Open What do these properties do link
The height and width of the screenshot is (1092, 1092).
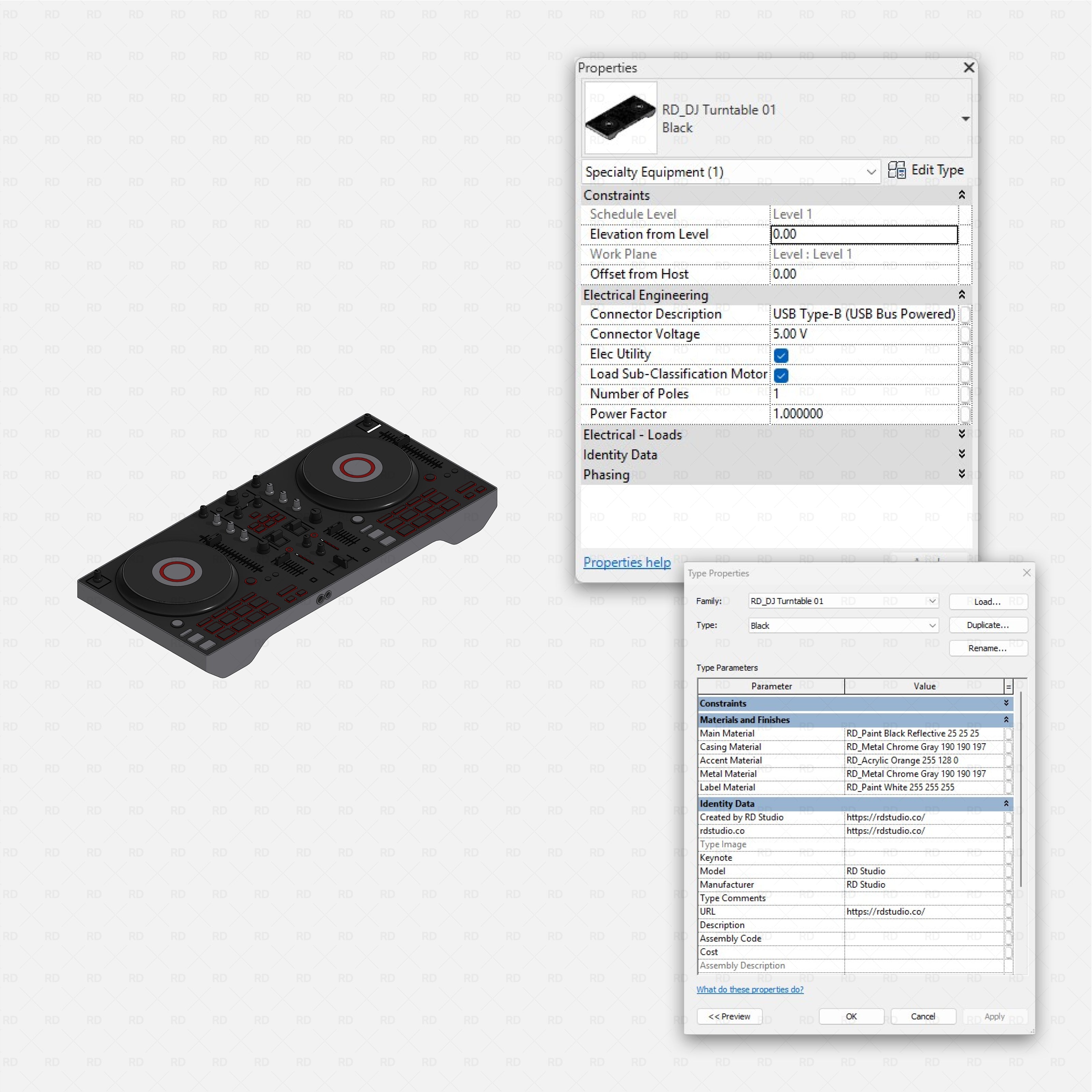(x=749, y=989)
